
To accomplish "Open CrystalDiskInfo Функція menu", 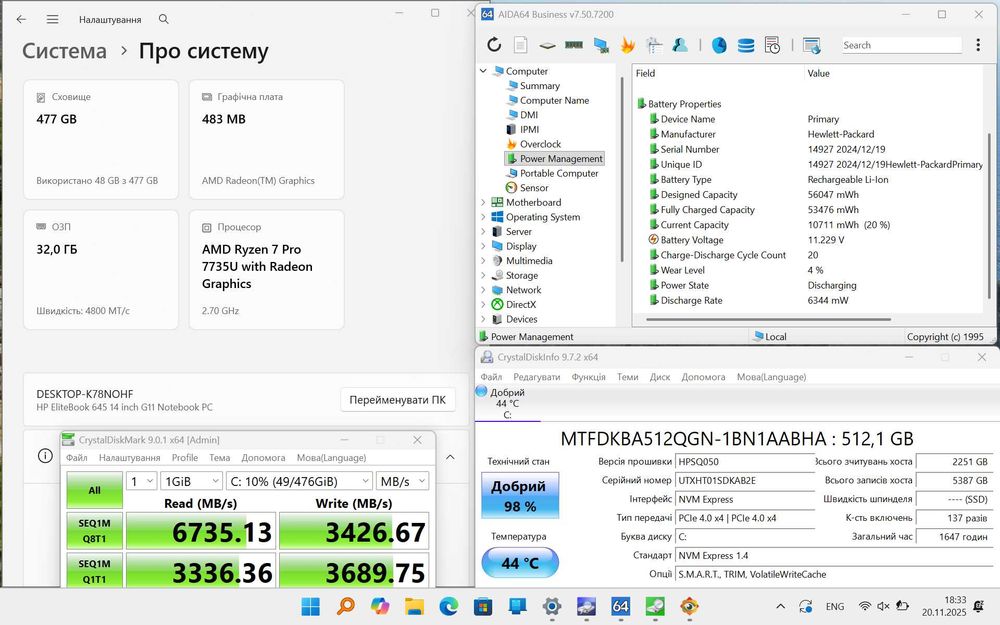I will 589,377.
